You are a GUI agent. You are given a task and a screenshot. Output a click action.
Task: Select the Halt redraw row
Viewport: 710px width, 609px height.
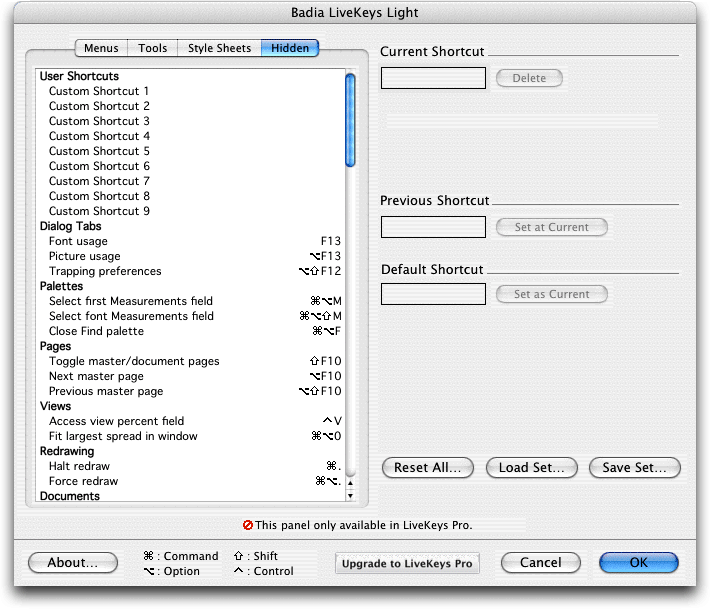[190, 466]
